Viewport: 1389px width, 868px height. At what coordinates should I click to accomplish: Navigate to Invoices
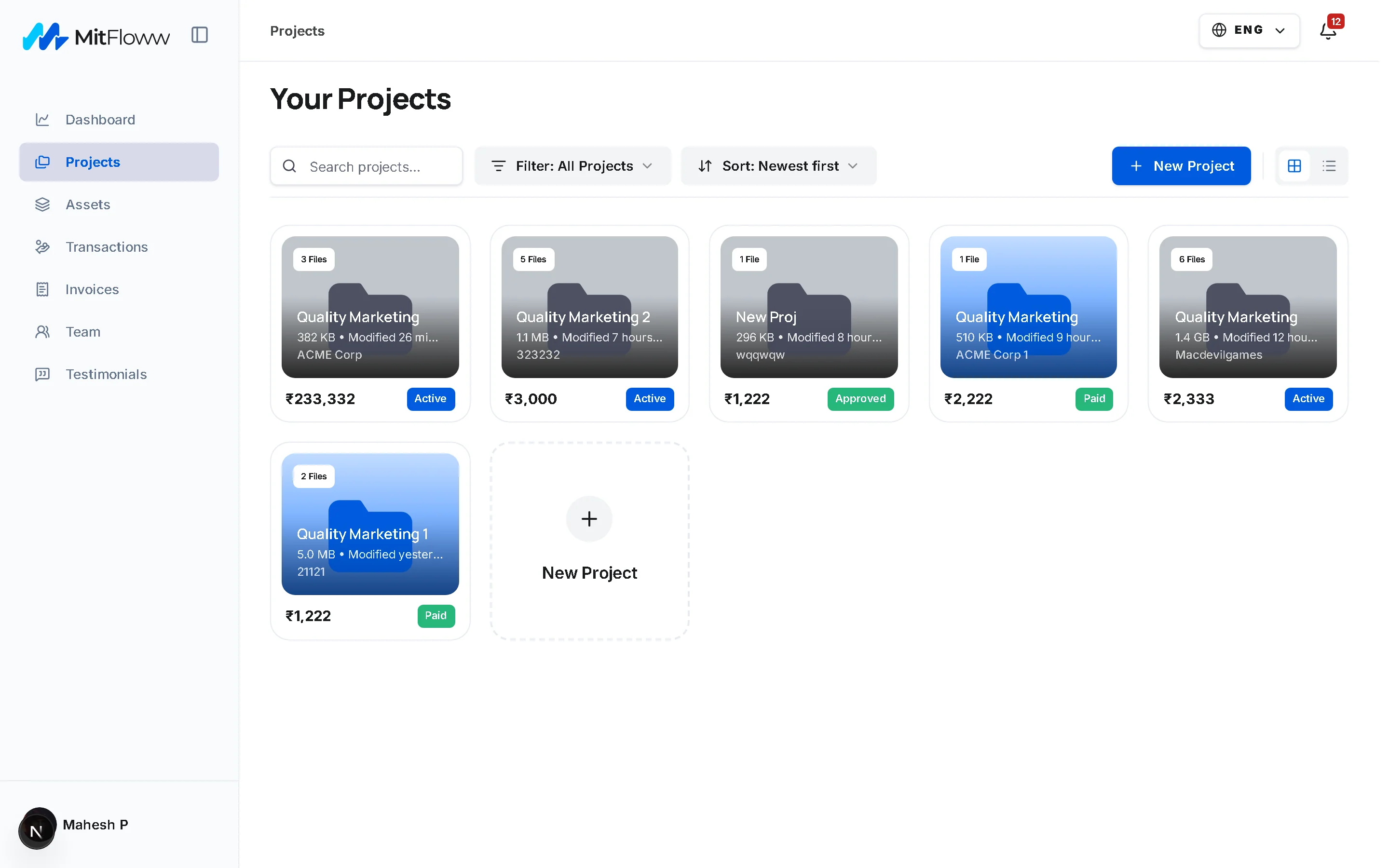pos(119,289)
